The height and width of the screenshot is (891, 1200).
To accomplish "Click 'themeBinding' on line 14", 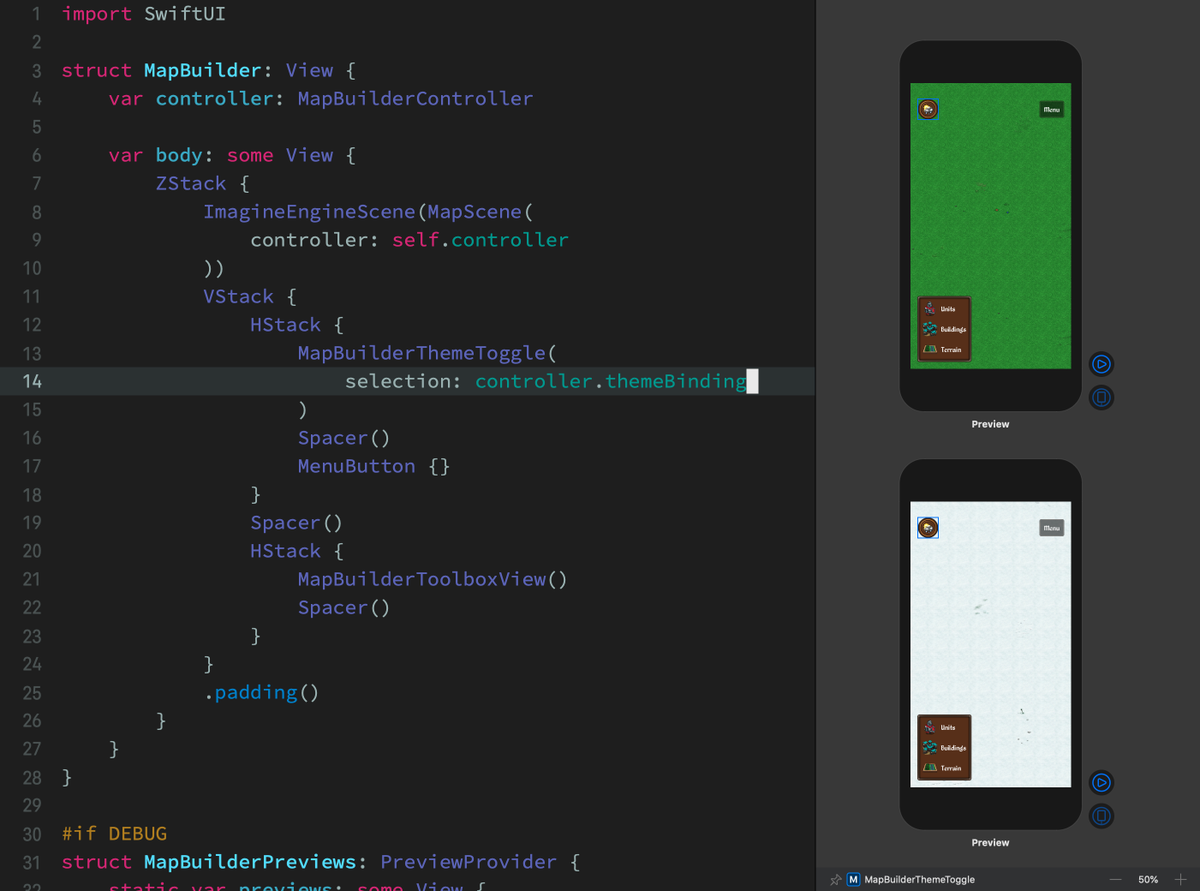I will 676,381.
